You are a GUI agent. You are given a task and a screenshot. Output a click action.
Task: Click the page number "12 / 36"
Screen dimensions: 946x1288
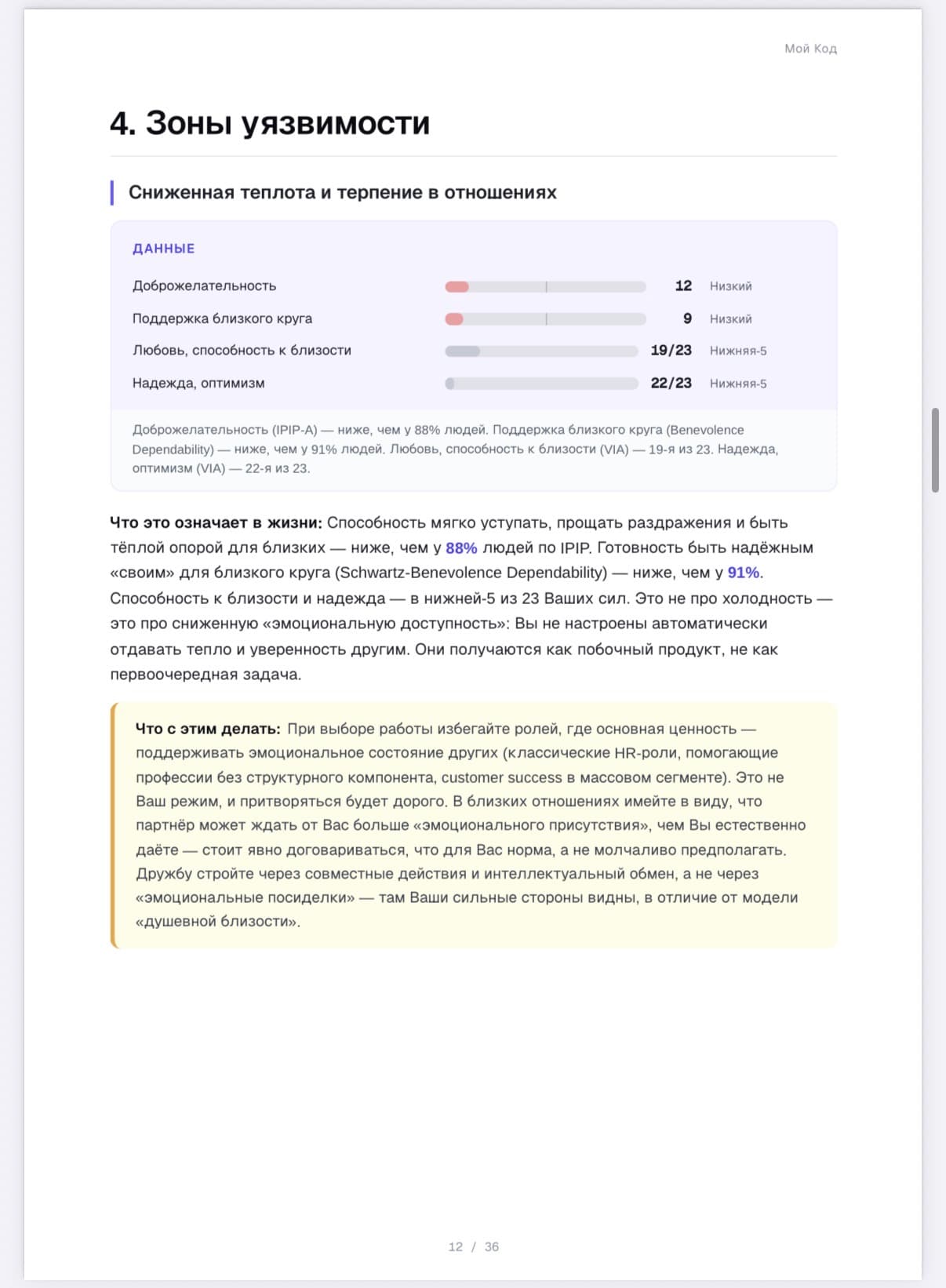coord(473,1247)
